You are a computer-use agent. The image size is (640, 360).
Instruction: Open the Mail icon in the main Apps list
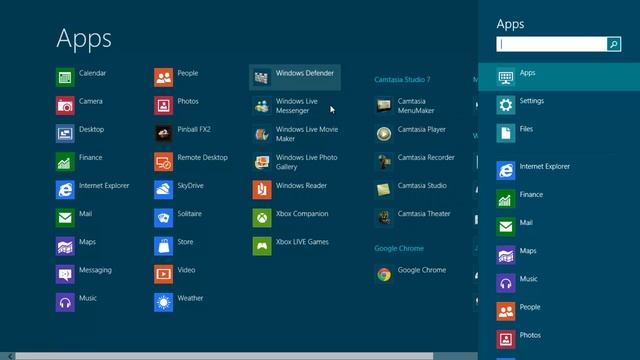tap(65, 218)
